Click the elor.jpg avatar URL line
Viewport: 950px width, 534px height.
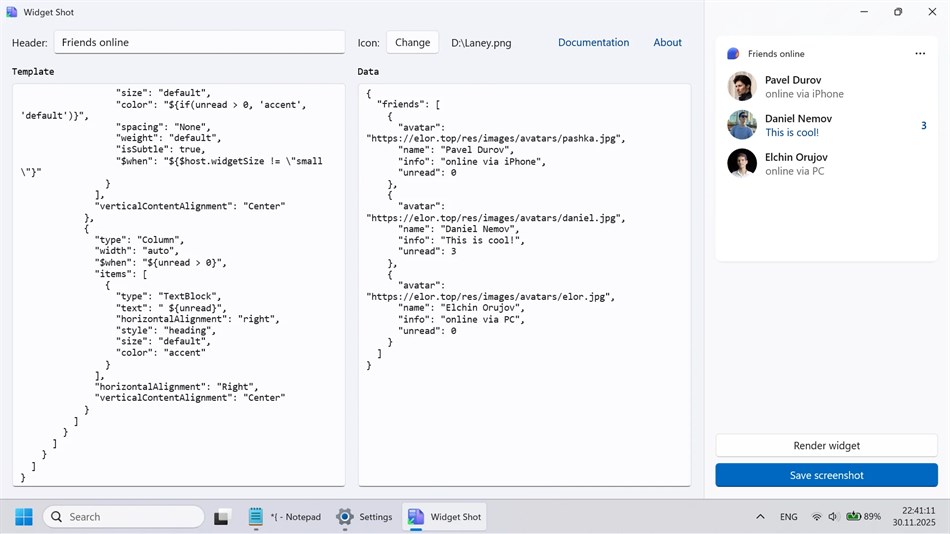tap(490, 296)
